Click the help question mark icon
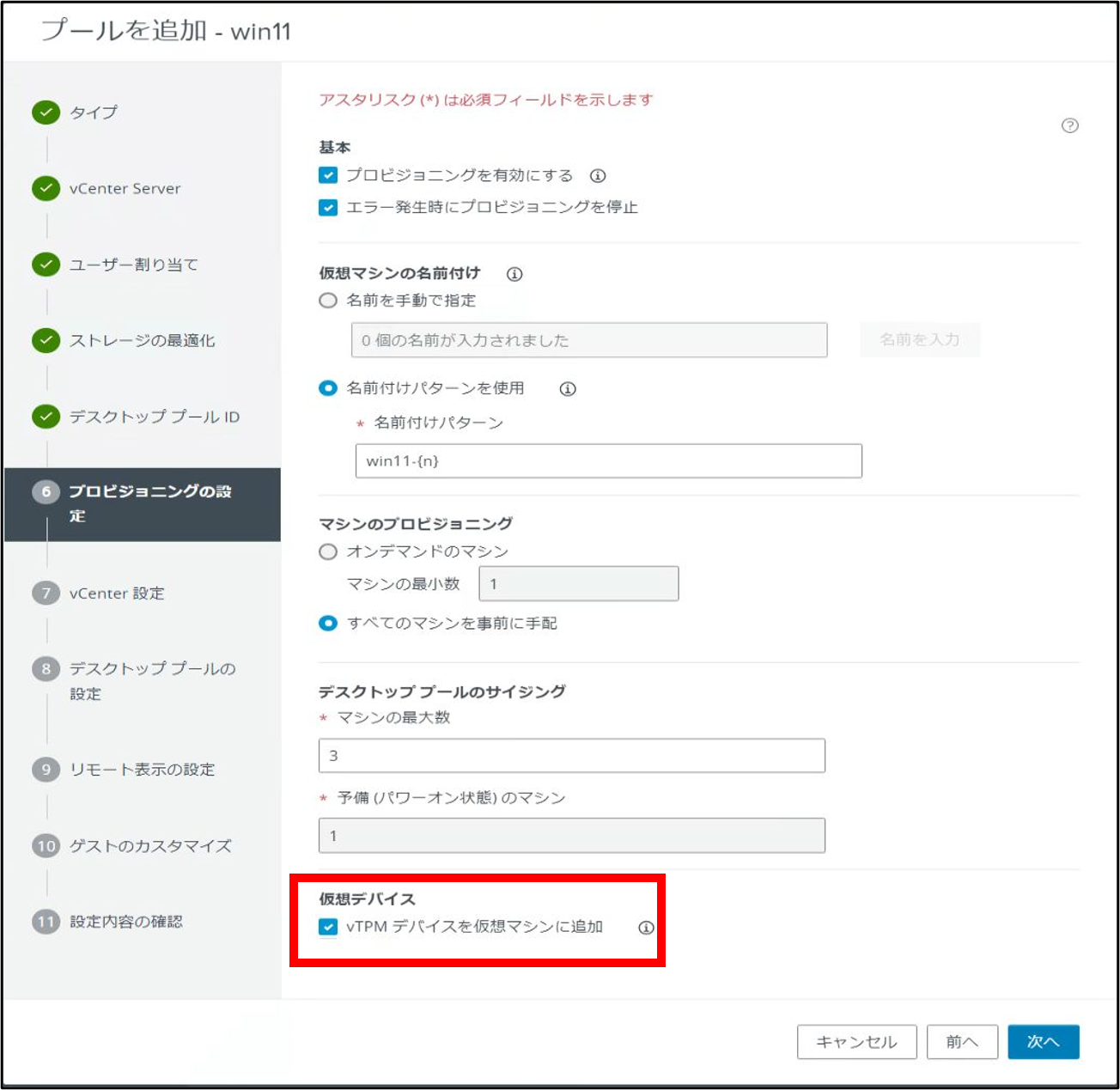The height and width of the screenshot is (1090, 1120). (1069, 125)
